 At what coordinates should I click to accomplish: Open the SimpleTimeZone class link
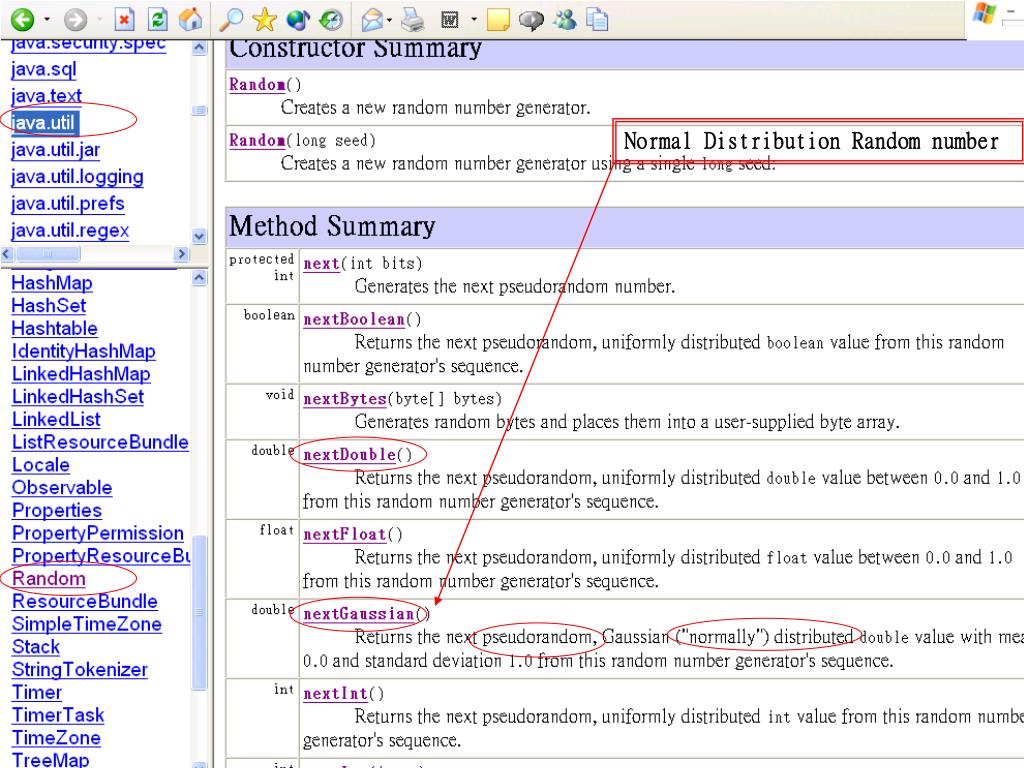(x=87, y=625)
